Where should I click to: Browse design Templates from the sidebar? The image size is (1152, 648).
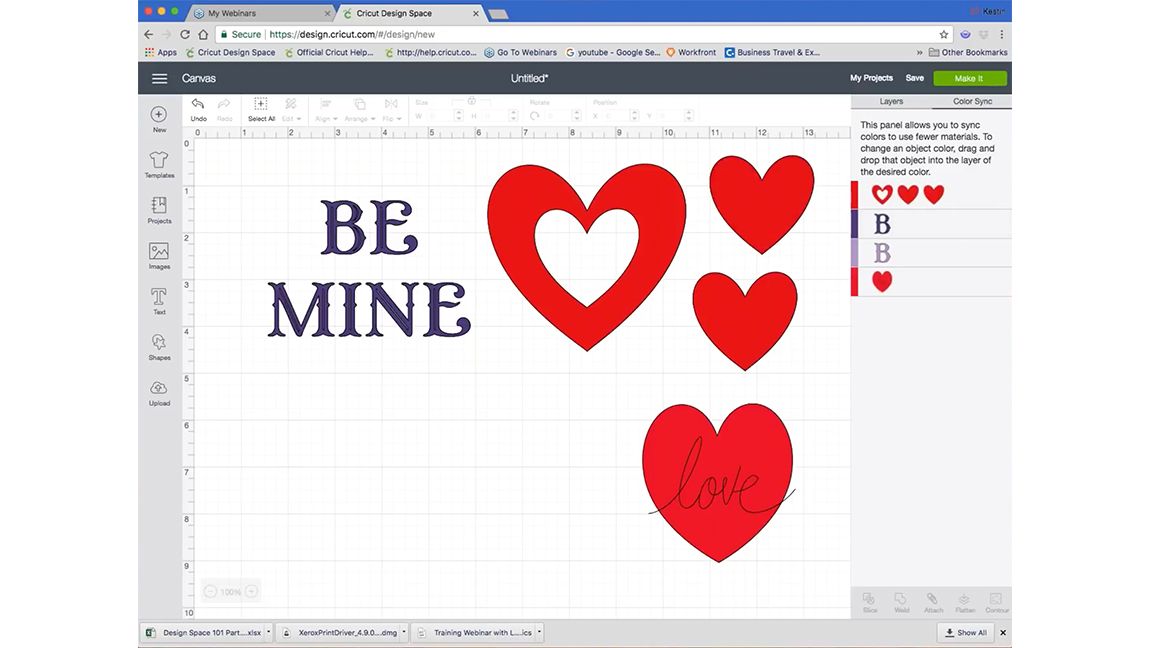pos(159,164)
